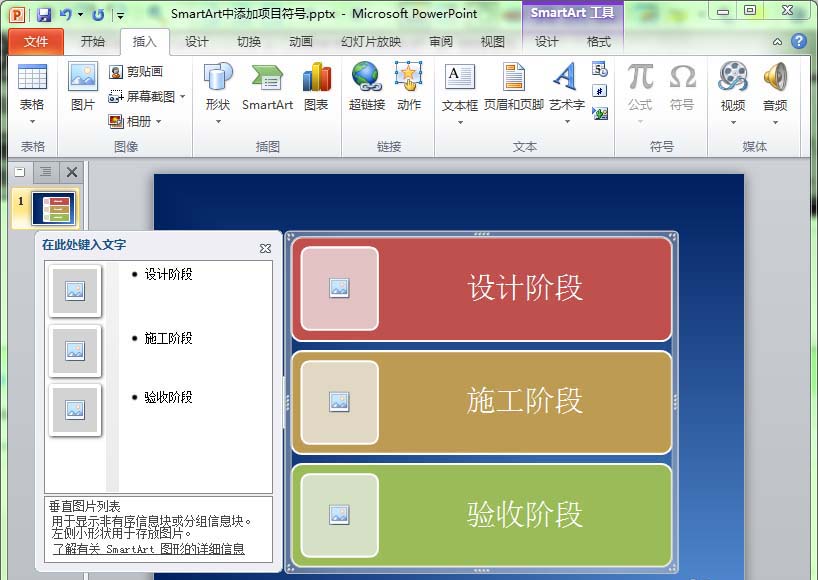
Task: Insert clip art via 剪贴画
Action: click(136, 71)
